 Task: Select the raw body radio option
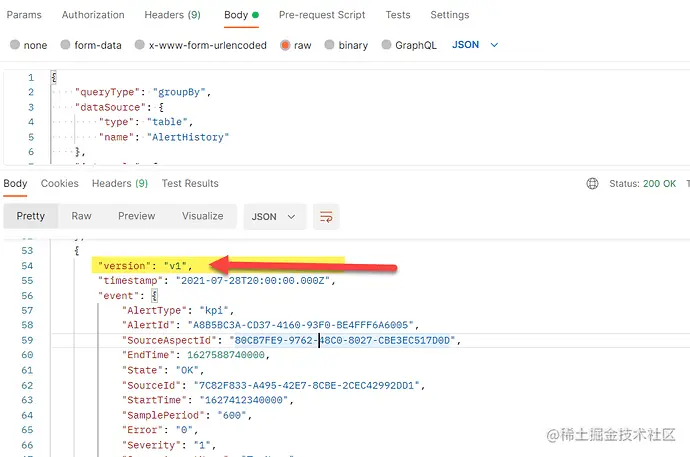pos(285,45)
